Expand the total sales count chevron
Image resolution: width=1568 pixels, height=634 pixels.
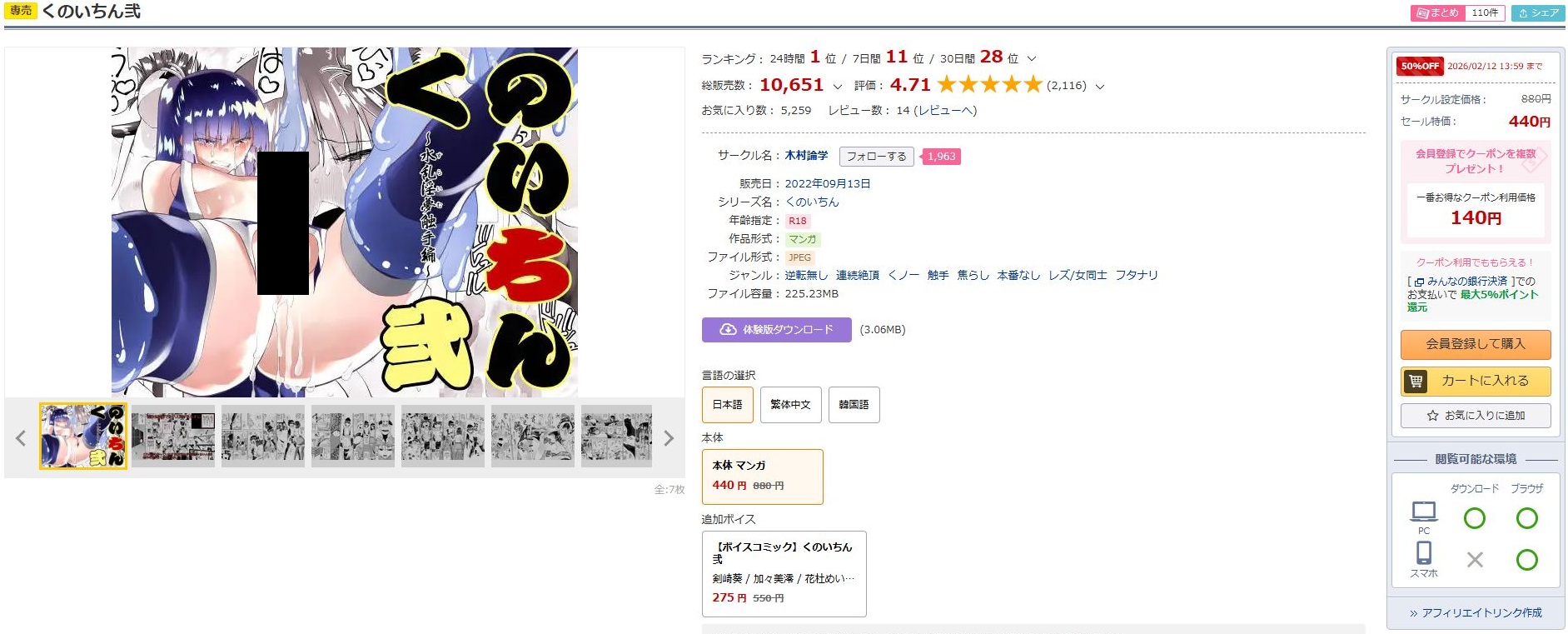(x=837, y=87)
